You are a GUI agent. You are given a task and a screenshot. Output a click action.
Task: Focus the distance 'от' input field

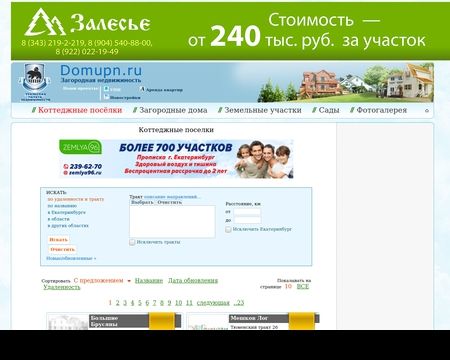[247, 212]
